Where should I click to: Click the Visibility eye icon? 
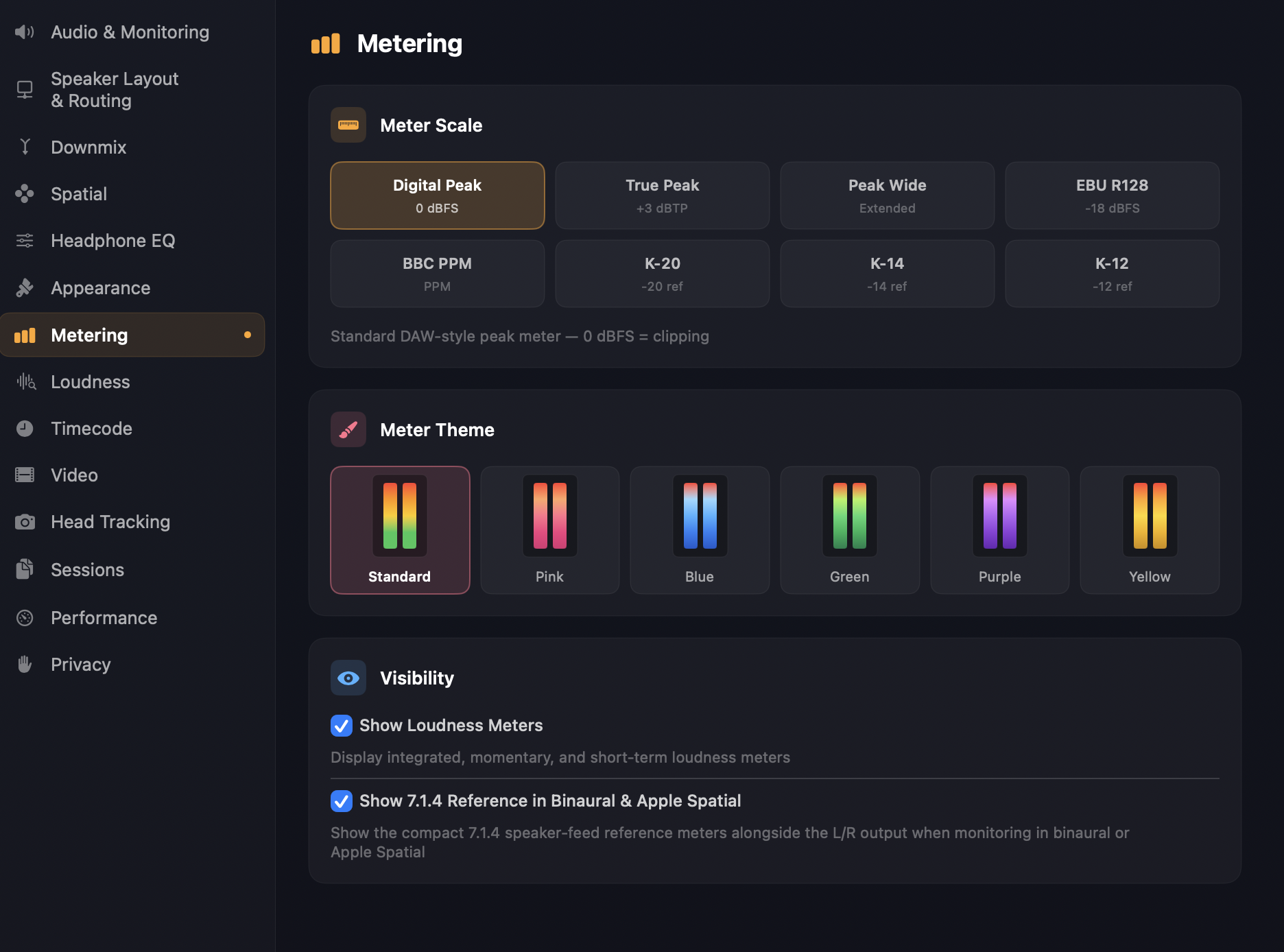(348, 678)
